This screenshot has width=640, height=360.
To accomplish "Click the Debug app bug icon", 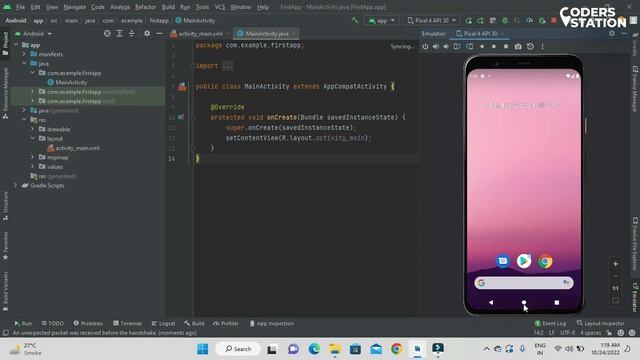I will pyautogui.click(x=505, y=20).
